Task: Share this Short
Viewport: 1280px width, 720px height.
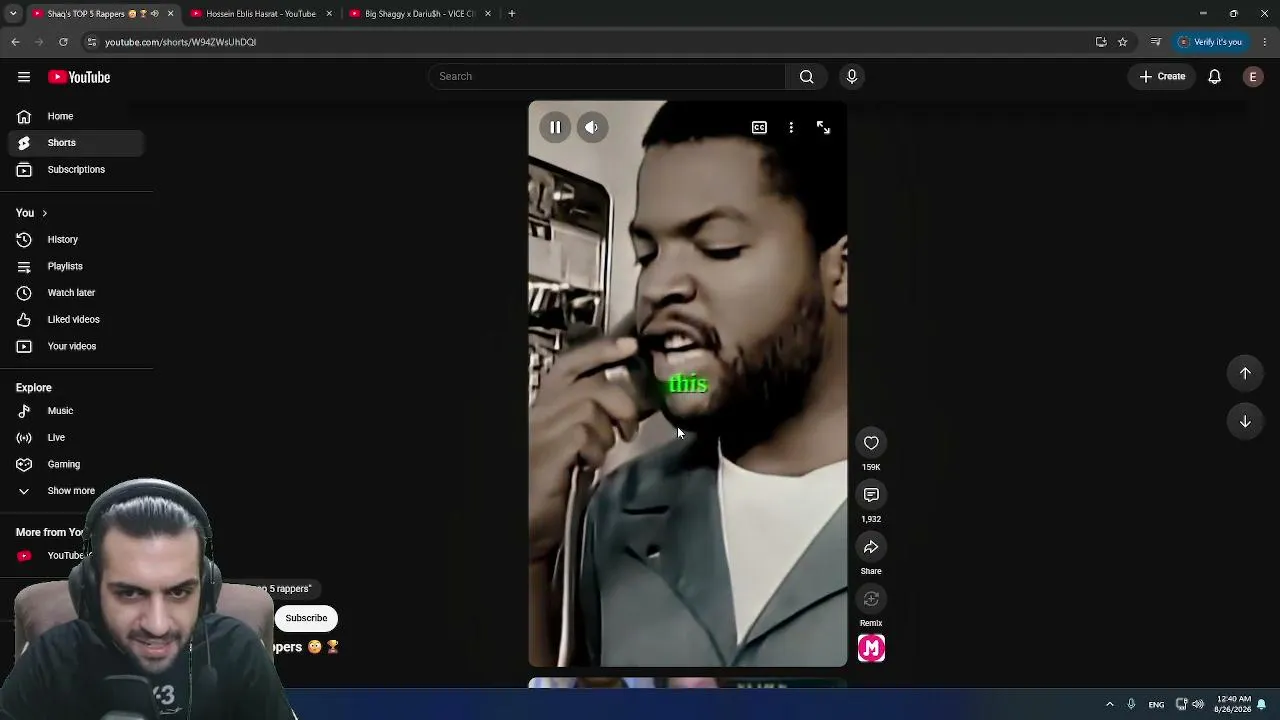Action: [871, 547]
